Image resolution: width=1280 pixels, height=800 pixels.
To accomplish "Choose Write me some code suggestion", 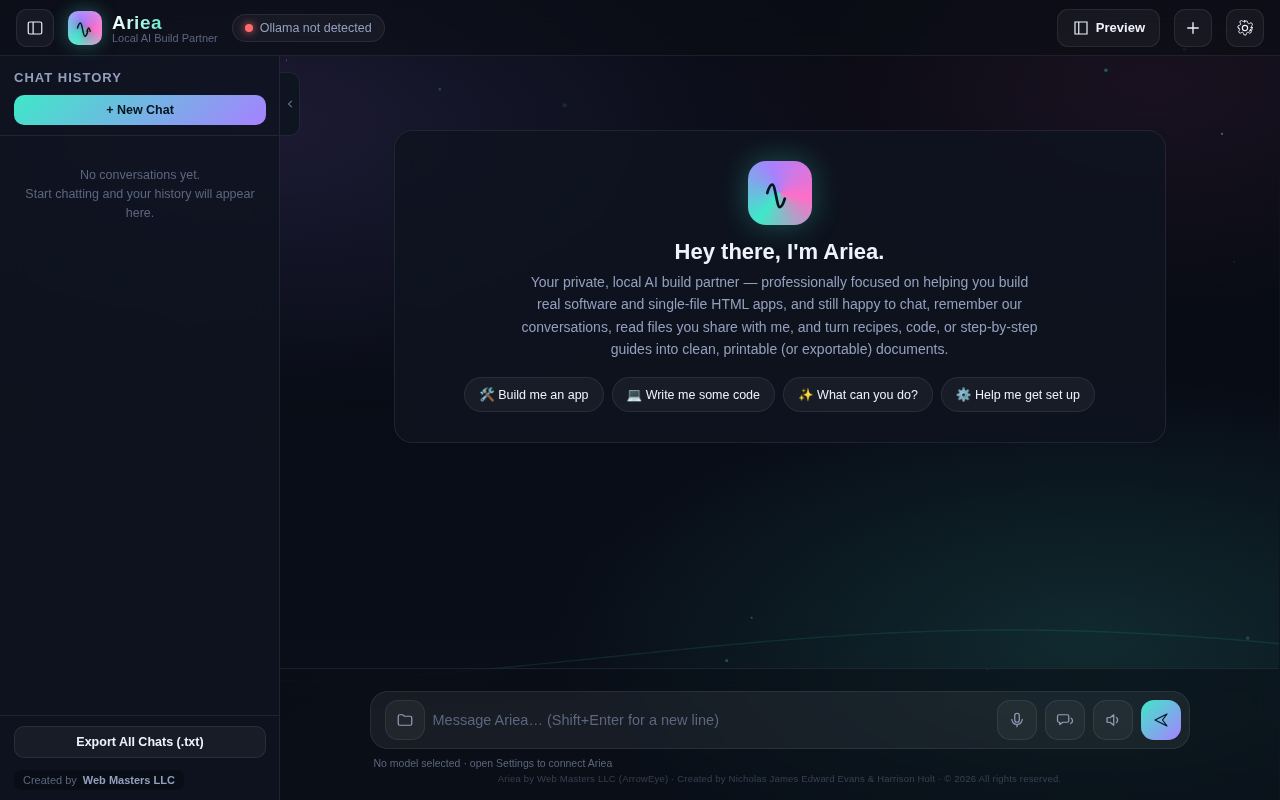I will (693, 395).
